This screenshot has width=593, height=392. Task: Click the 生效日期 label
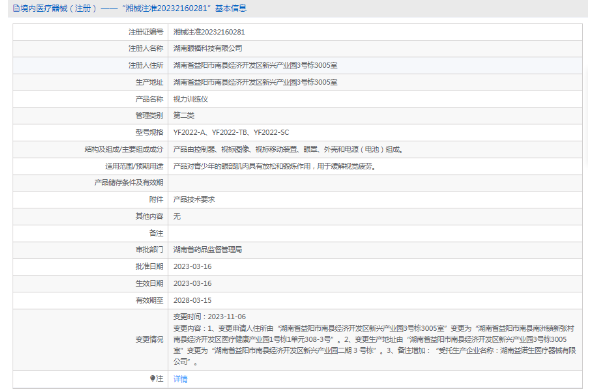(149, 283)
